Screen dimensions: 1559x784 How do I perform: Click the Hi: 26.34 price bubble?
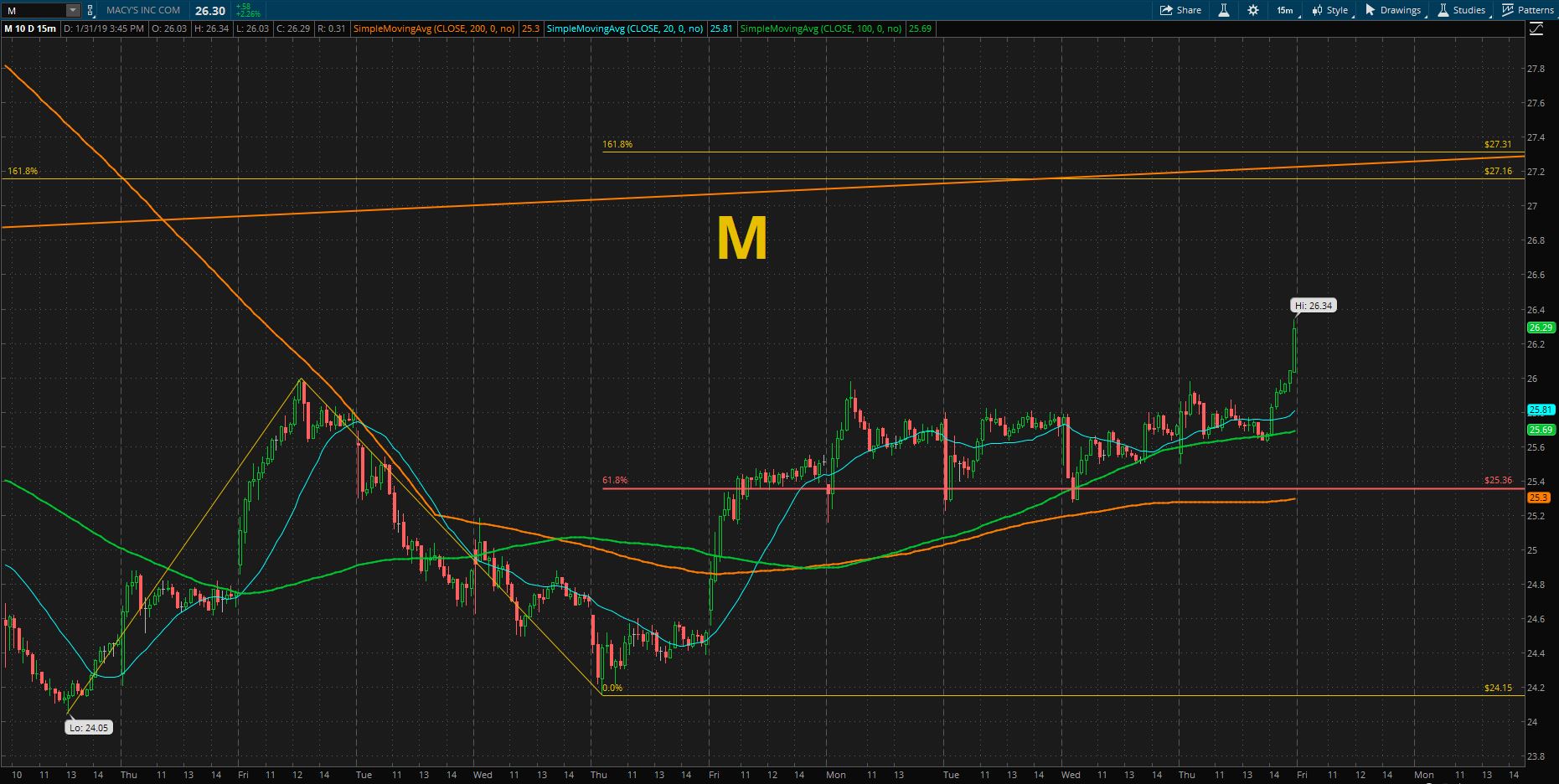click(1313, 306)
